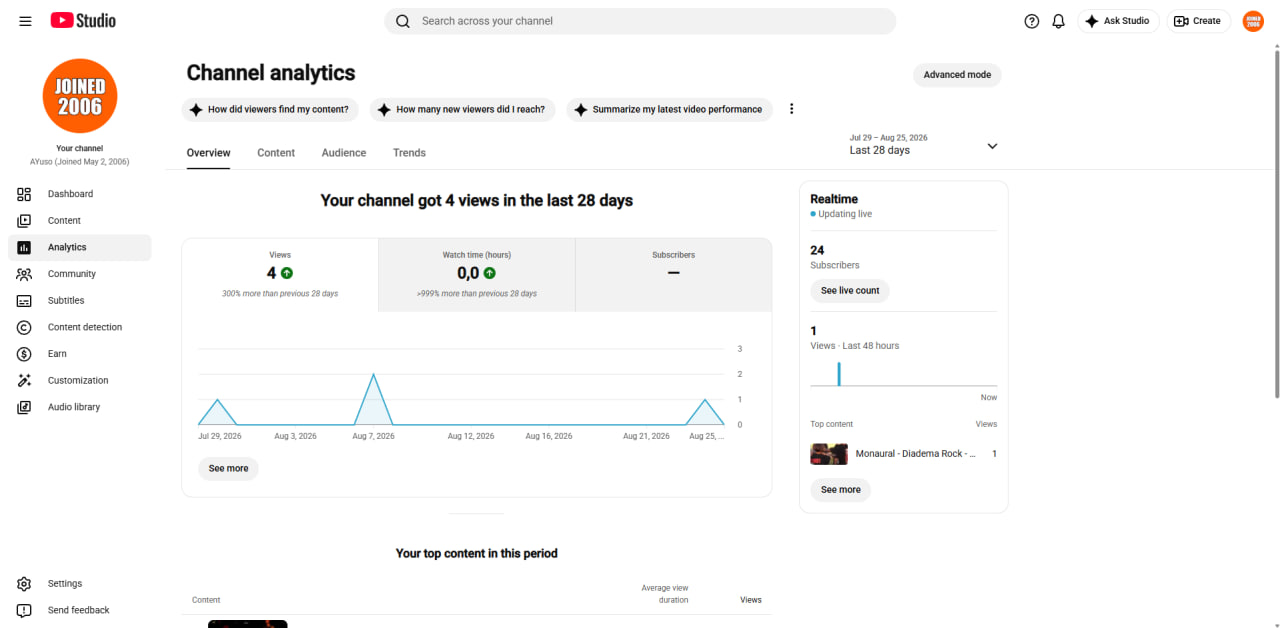
Task: Open the Earn page
Action: pyautogui.click(x=80, y=354)
